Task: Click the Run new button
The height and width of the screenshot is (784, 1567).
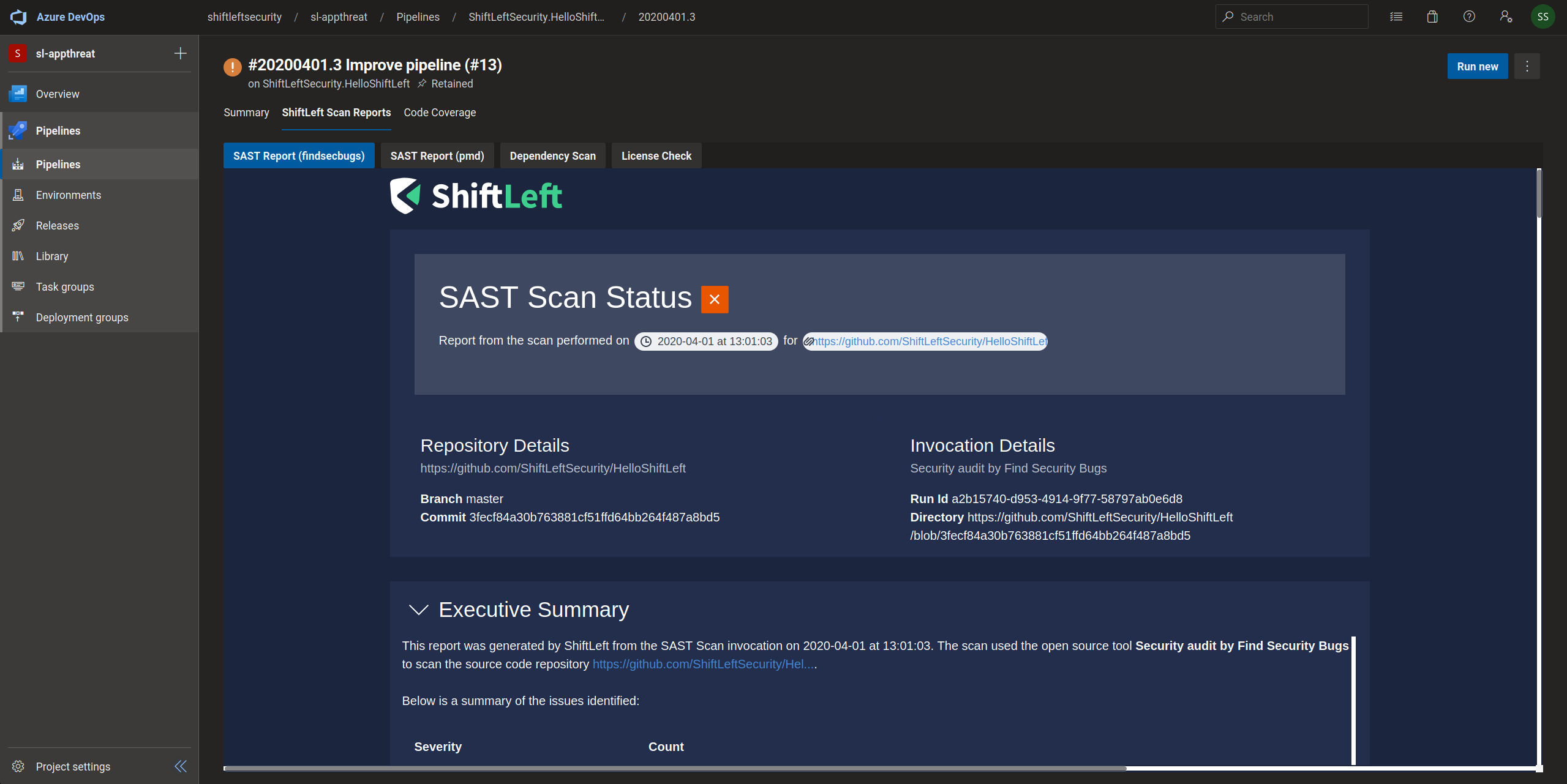Action: tap(1477, 66)
